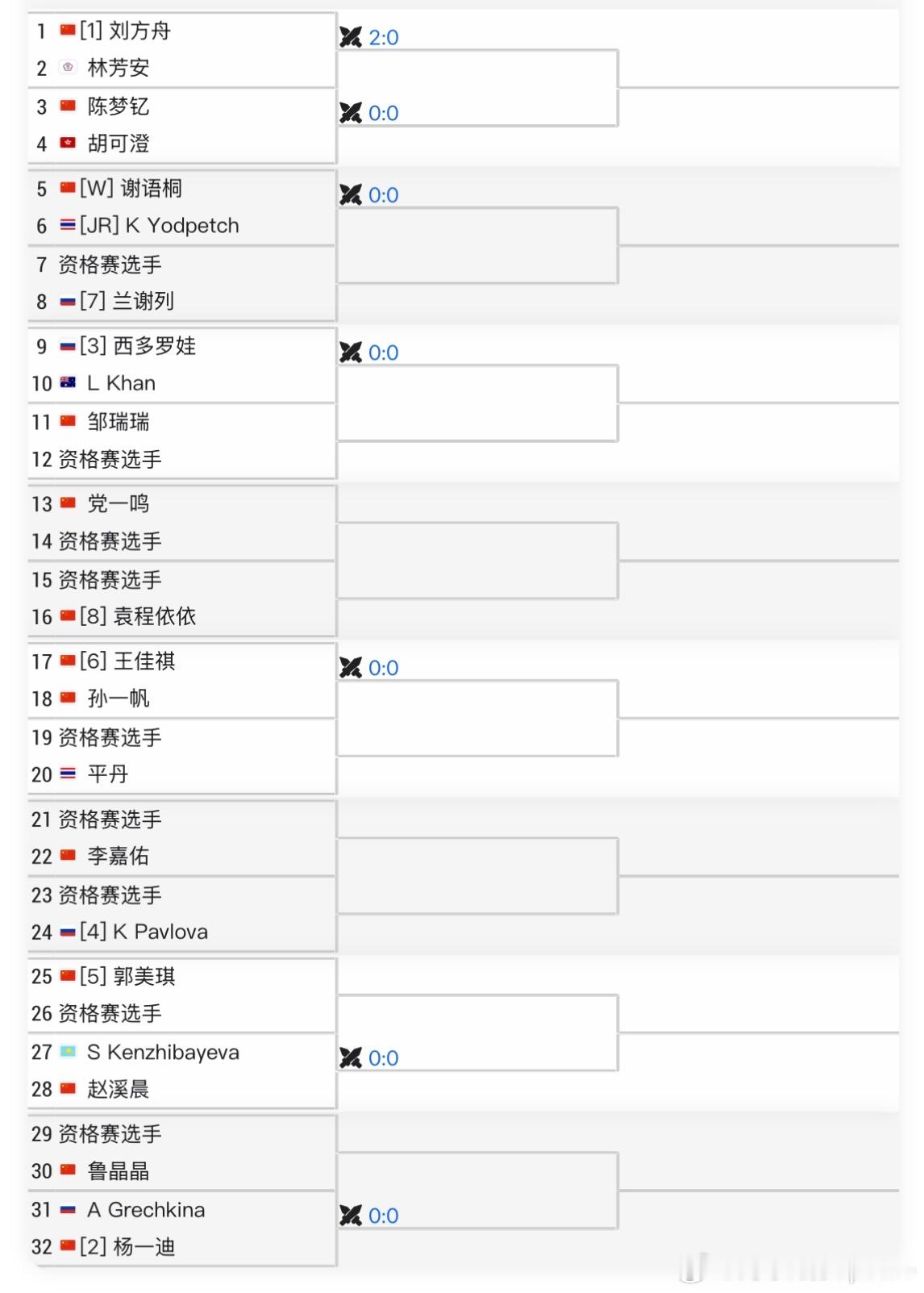This screenshot has width=924, height=1293.
Task: Click the Australian flag next to L Khan
Action: pos(68,383)
